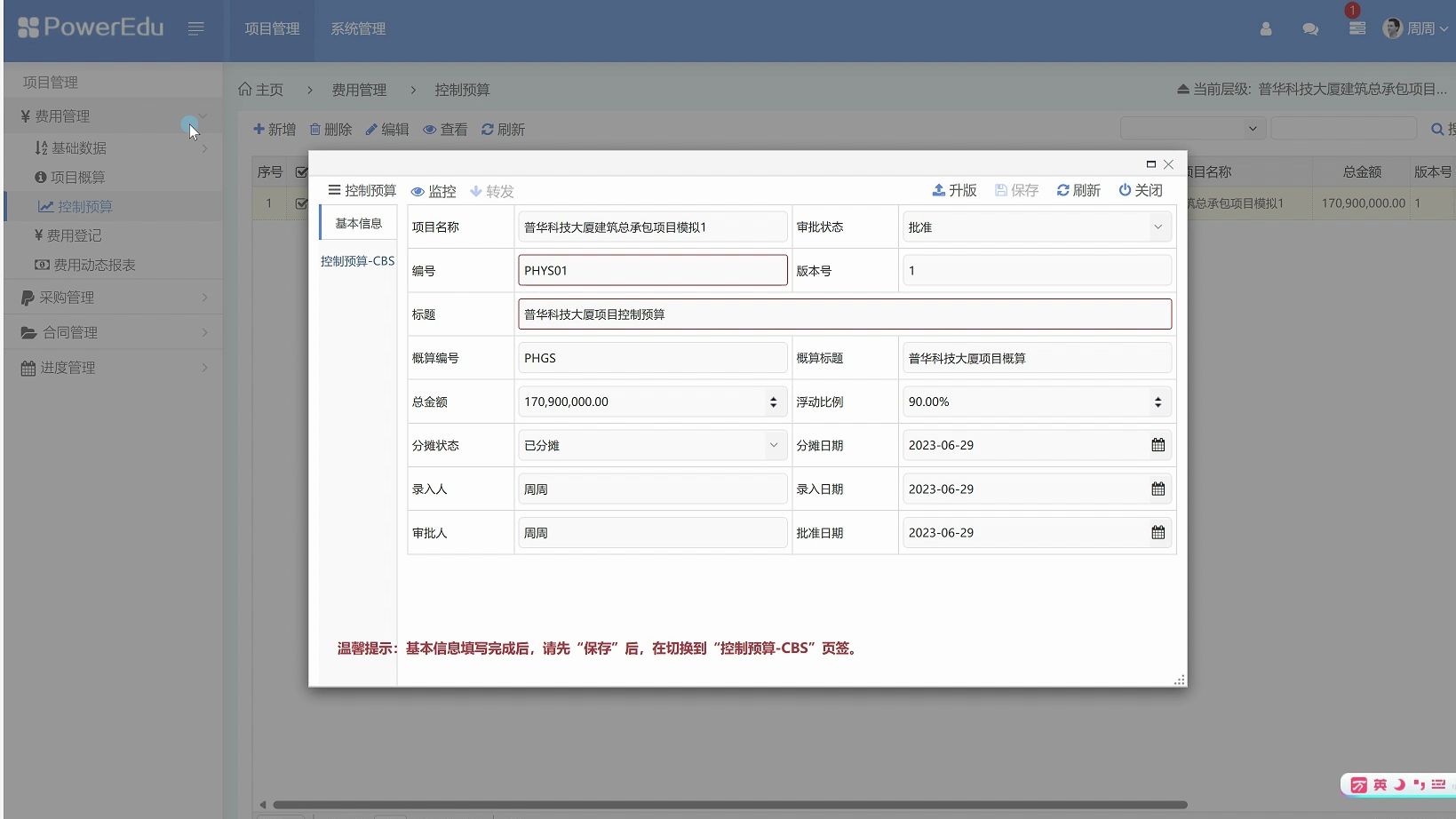Image resolution: width=1456 pixels, height=819 pixels.
Task: Click the 编辑 pencil toolbar button
Action: point(387,130)
